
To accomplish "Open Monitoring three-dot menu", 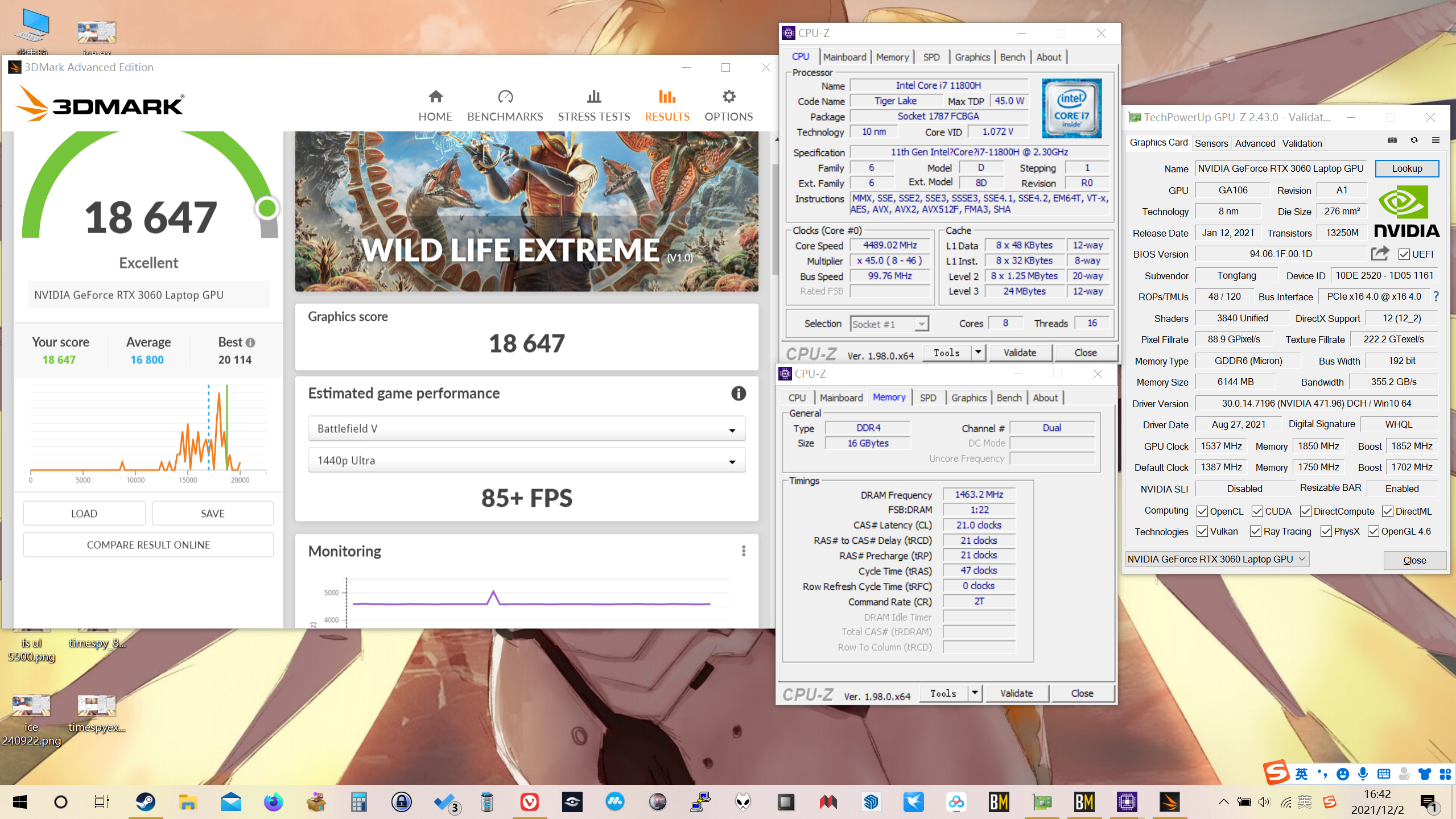I will tap(744, 551).
